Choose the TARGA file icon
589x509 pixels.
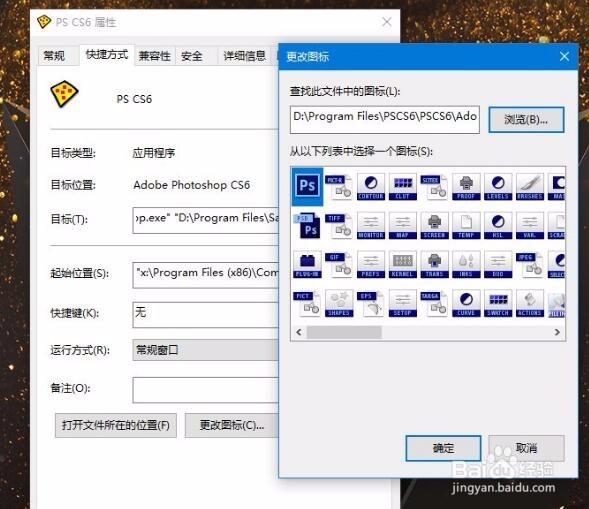[x=435, y=303]
